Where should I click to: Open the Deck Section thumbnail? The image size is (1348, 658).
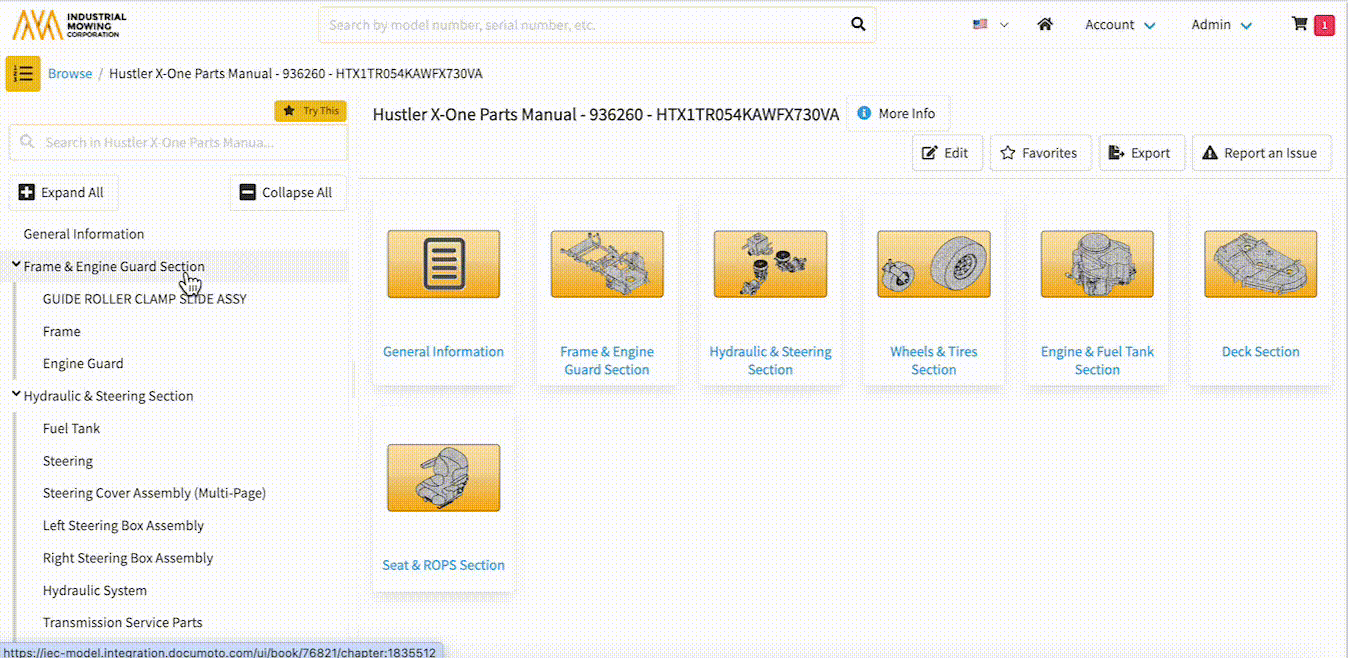click(x=1260, y=264)
